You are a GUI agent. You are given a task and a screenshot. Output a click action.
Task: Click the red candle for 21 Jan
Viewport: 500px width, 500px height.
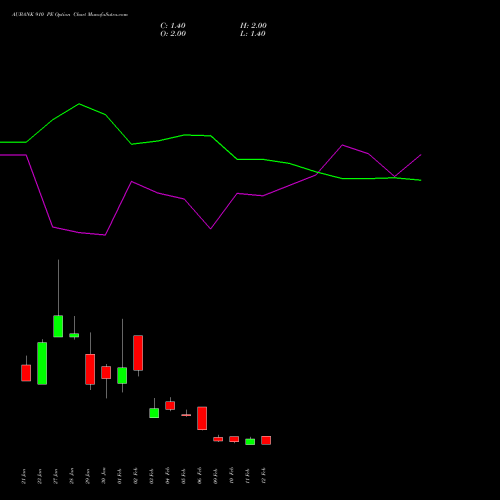point(26,373)
